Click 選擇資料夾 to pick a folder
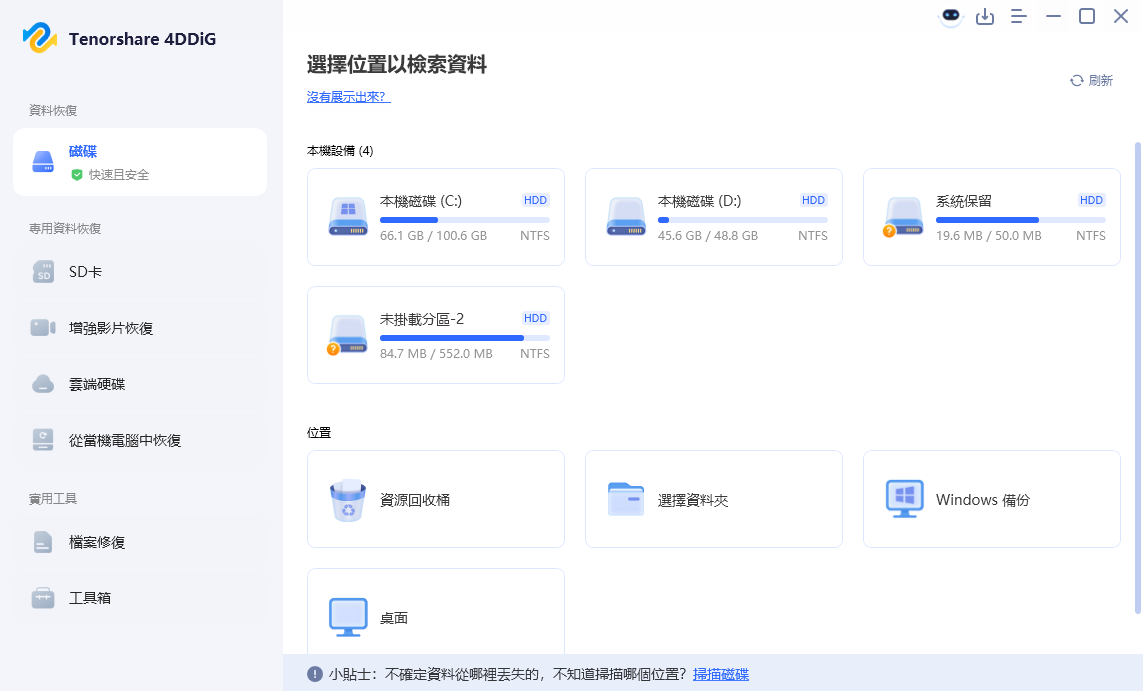This screenshot has height=691, width=1143. point(713,499)
